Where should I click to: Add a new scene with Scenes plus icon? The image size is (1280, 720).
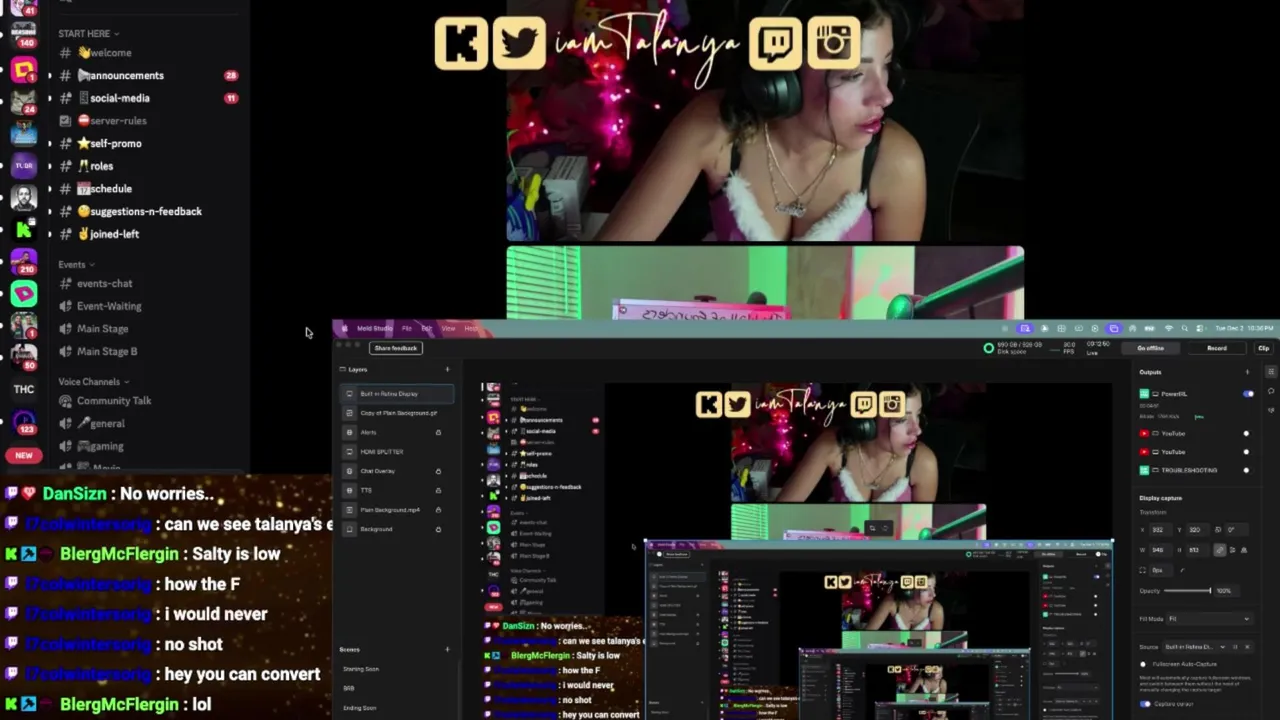coord(447,650)
